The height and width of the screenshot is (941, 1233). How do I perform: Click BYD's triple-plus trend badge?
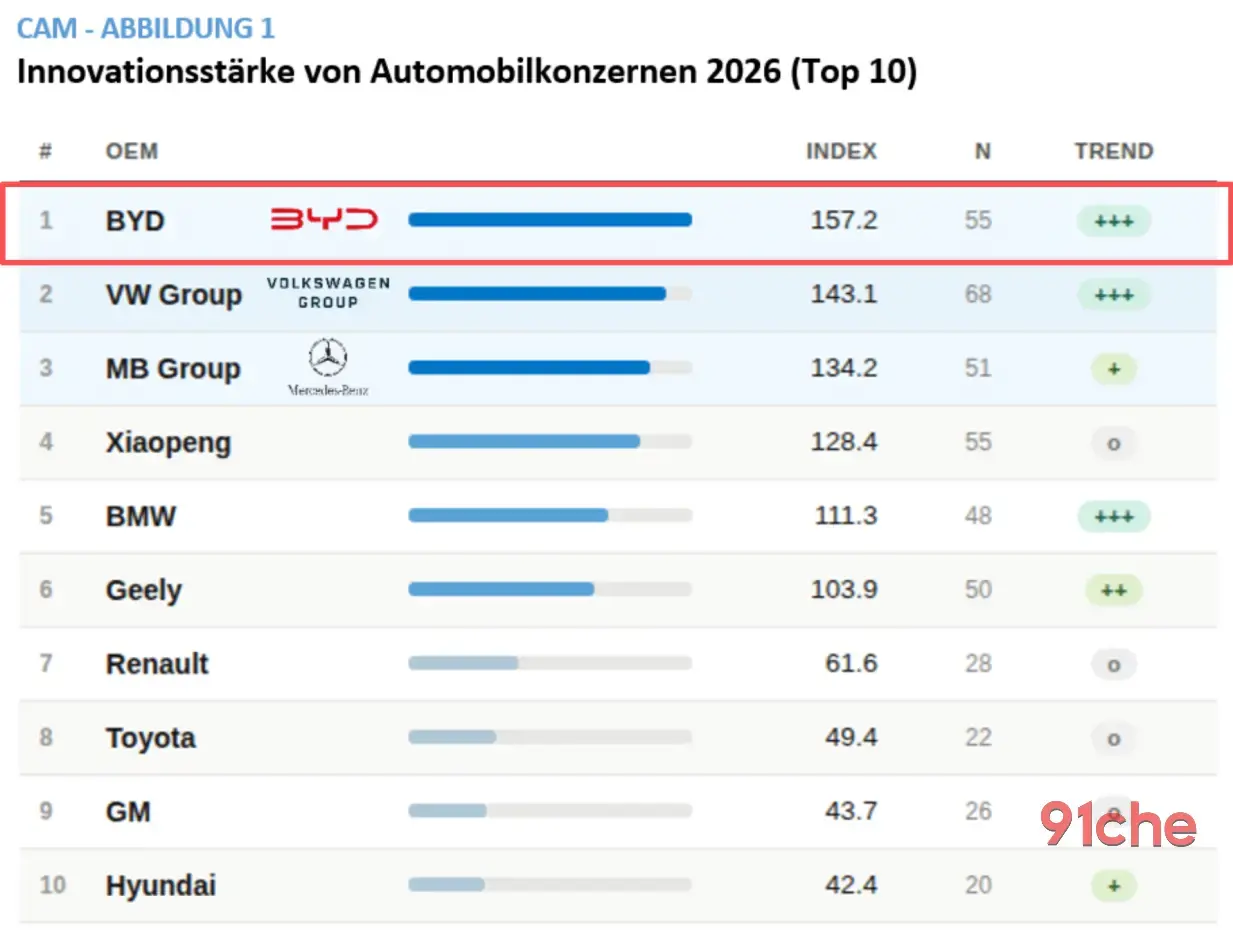click(x=1113, y=221)
